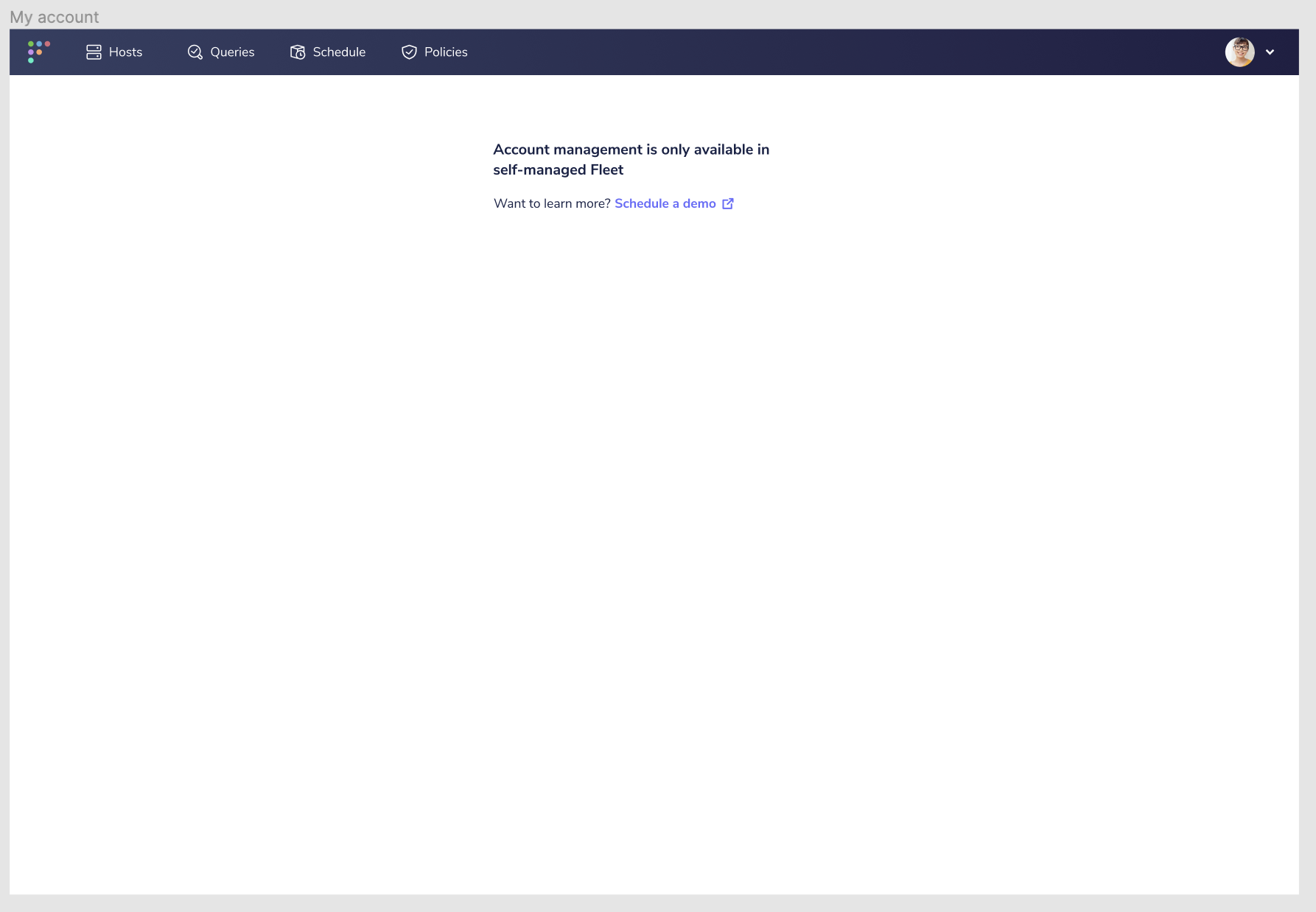
Task: Click the 'My account' frame title
Action: click(55, 17)
